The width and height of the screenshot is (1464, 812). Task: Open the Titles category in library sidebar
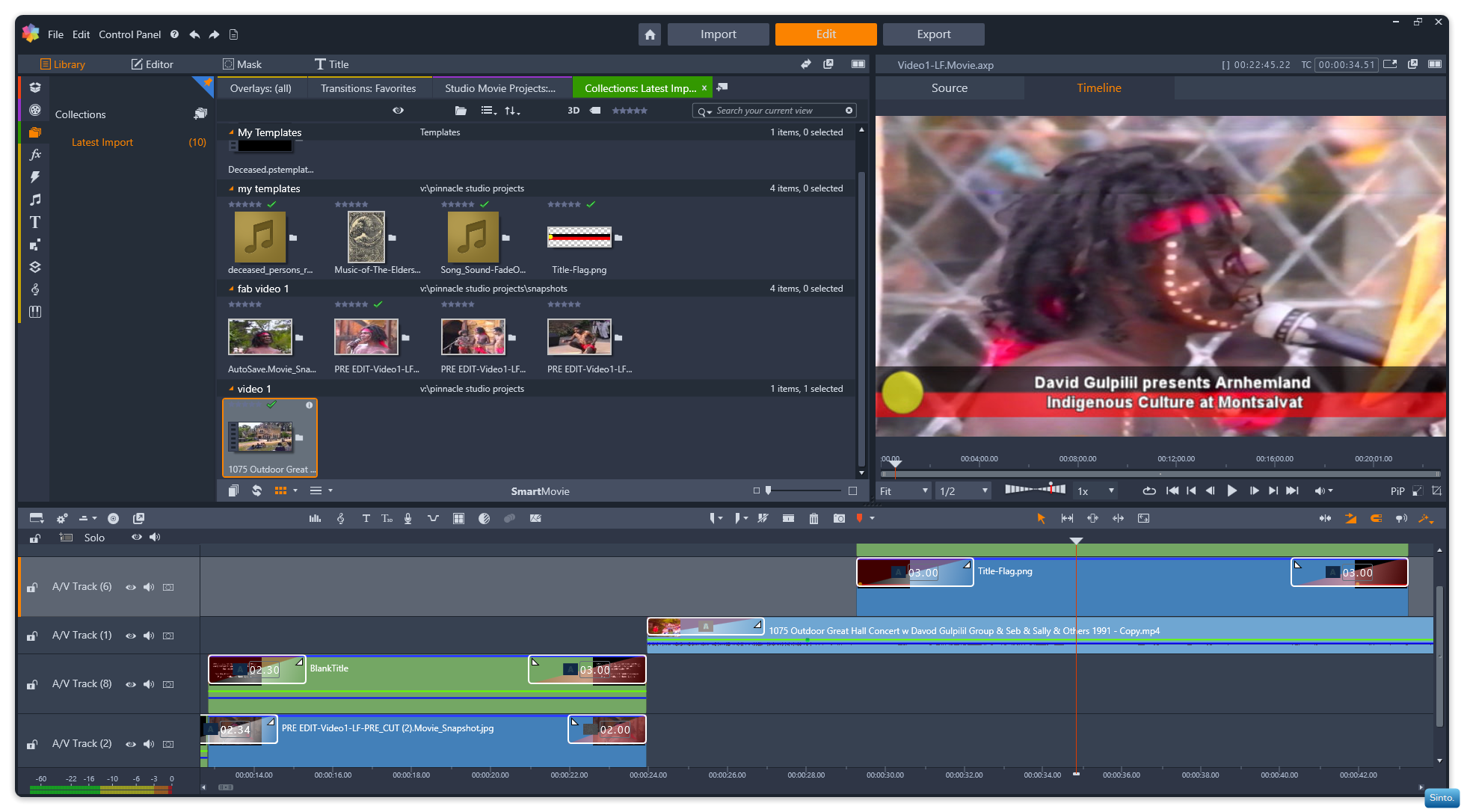pyautogui.click(x=35, y=222)
